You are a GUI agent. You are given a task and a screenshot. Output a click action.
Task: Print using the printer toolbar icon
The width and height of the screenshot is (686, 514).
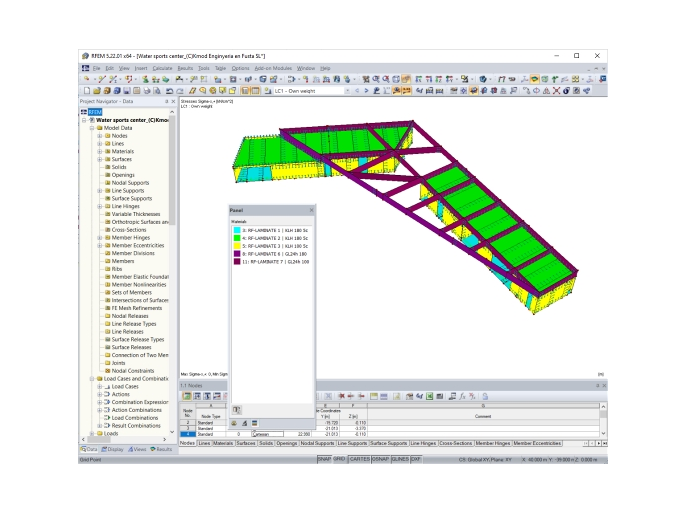tap(147, 91)
